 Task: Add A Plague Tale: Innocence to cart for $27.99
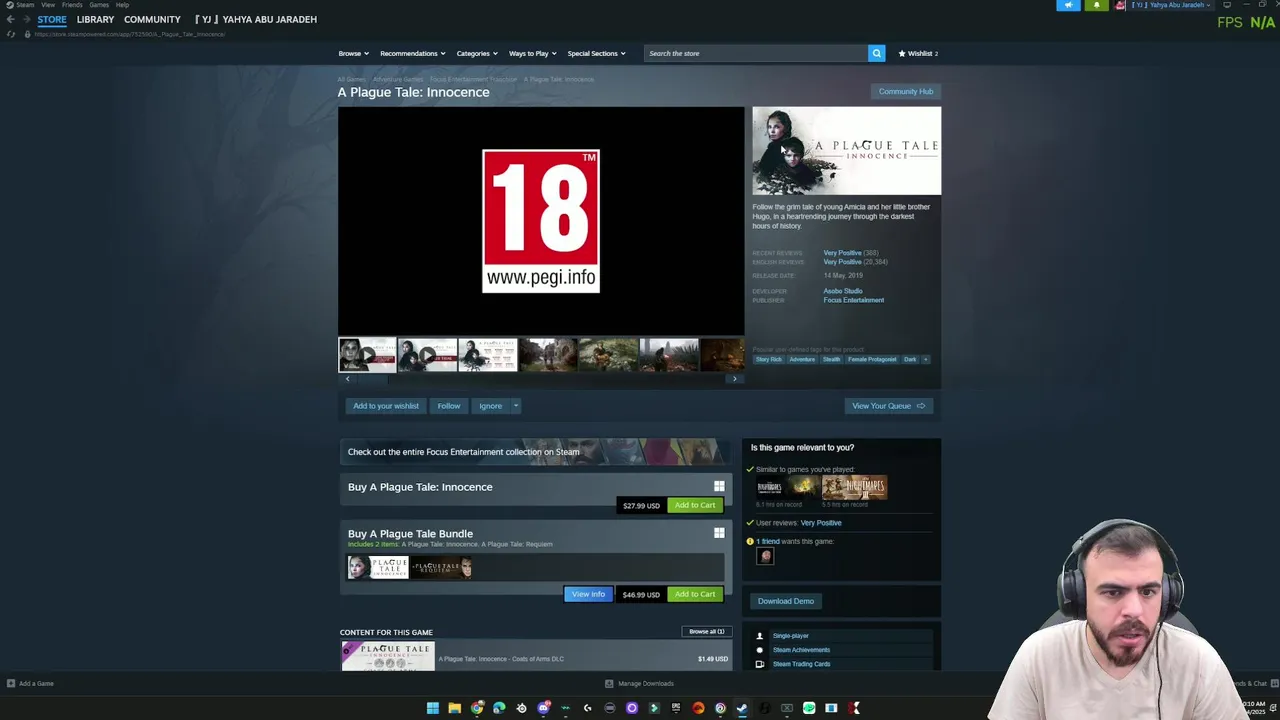click(695, 505)
